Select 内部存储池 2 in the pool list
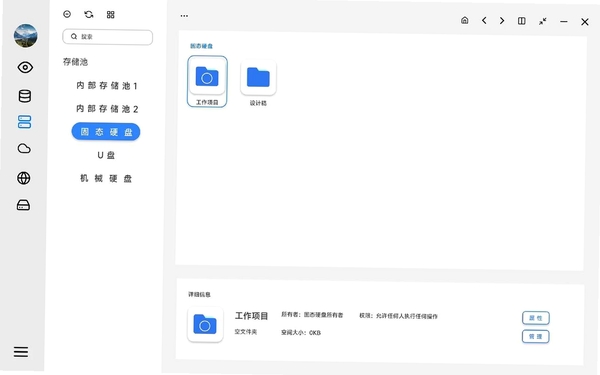This screenshot has height=375, width=600. tap(107, 109)
